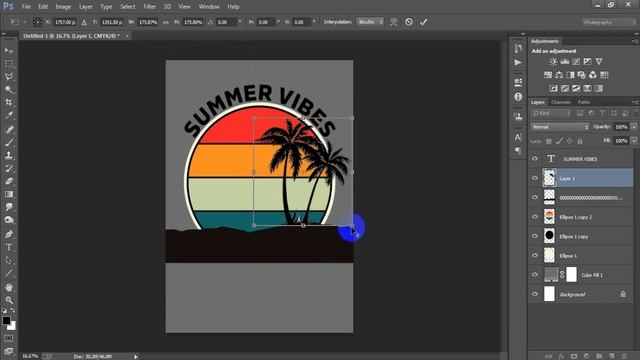Screen dimensions: 640x360
Task: Hide Layer 1 visibility eye
Action: tap(535, 178)
